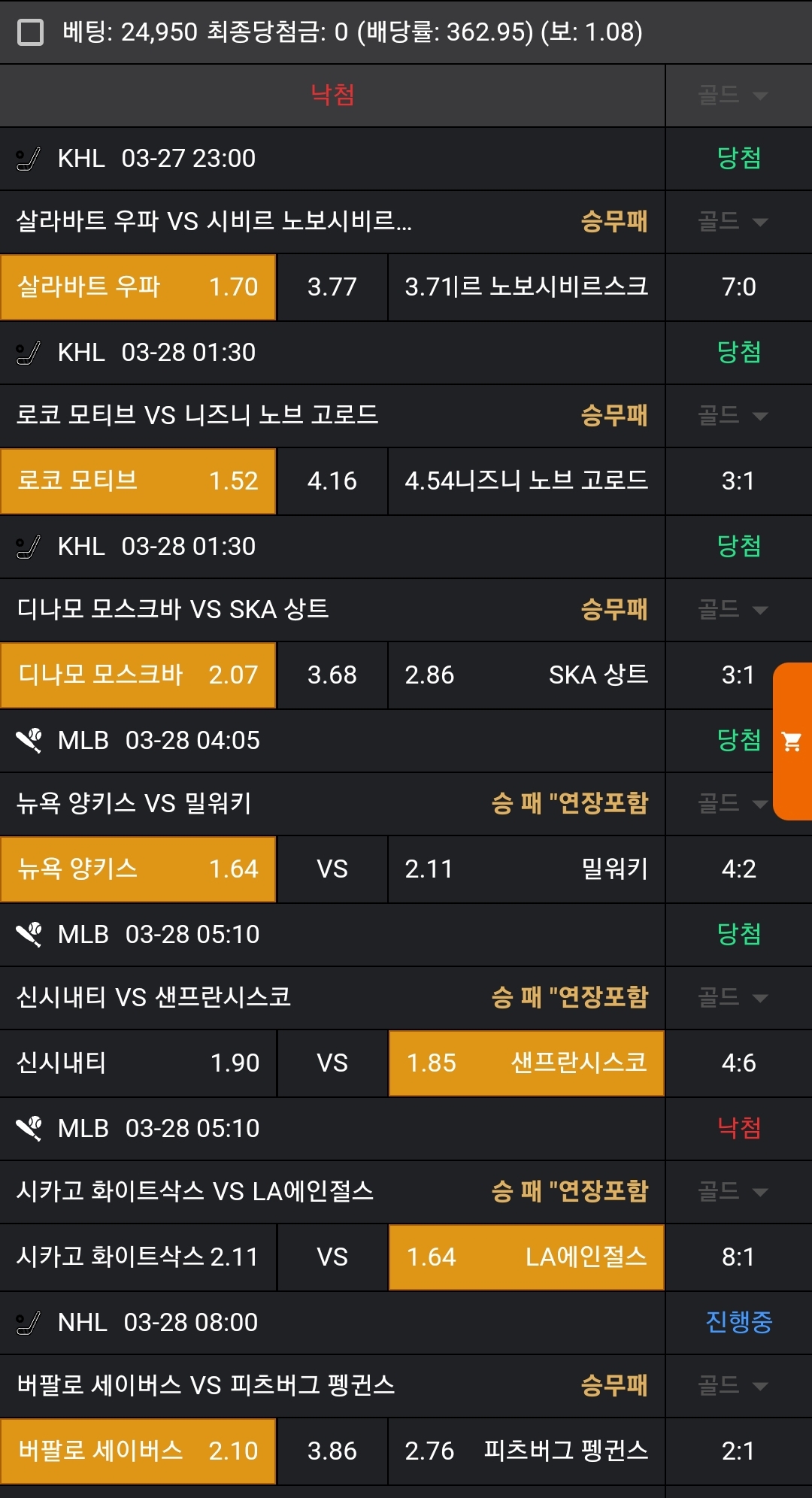The height and width of the screenshot is (1498, 812).
Task: Tick the bet slip checkbox at top
Action: click(x=30, y=32)
